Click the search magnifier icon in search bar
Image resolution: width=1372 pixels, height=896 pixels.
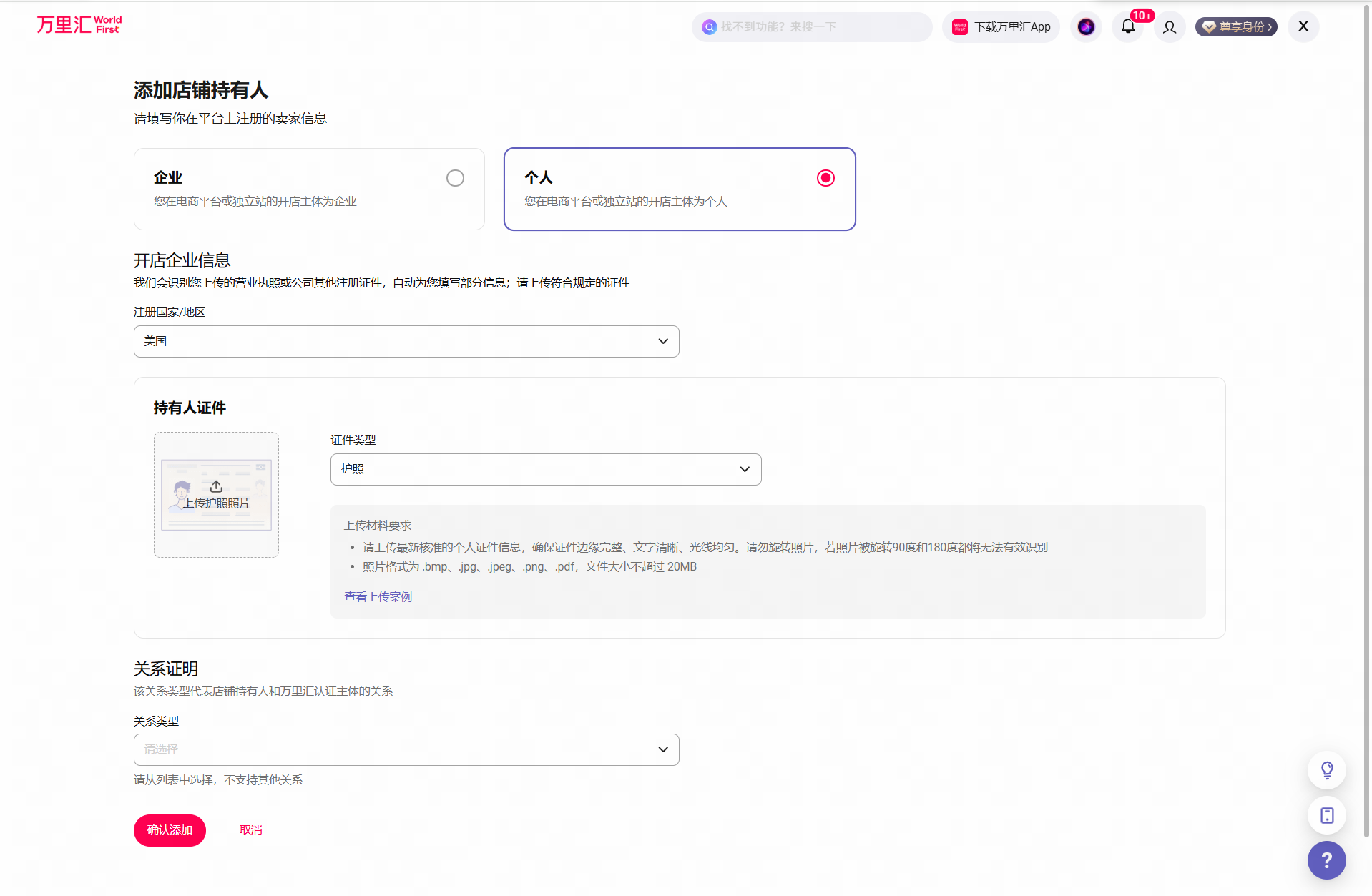(x=709, y=27)
